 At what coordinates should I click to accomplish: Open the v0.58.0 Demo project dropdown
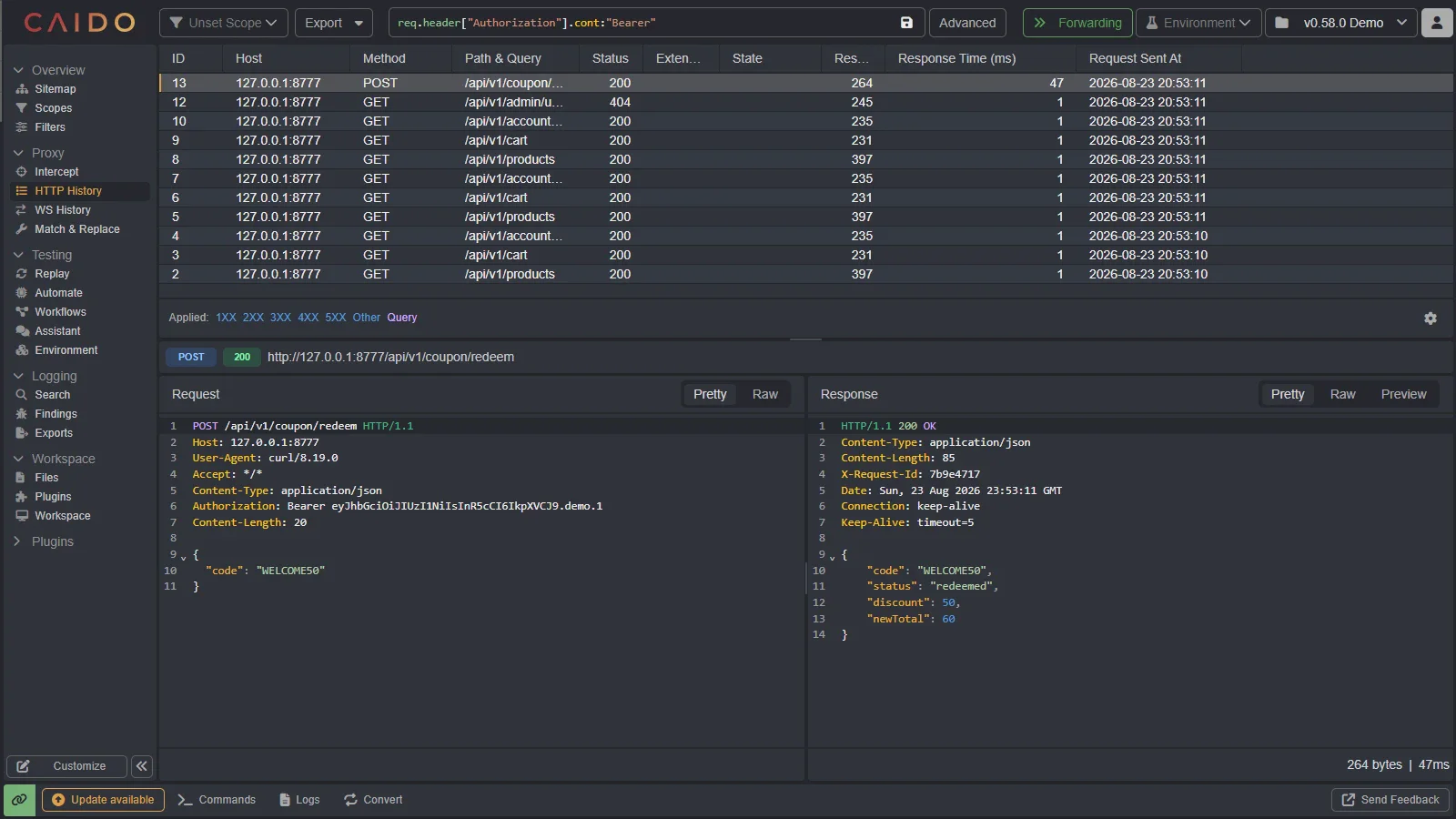pos(1341,23)
